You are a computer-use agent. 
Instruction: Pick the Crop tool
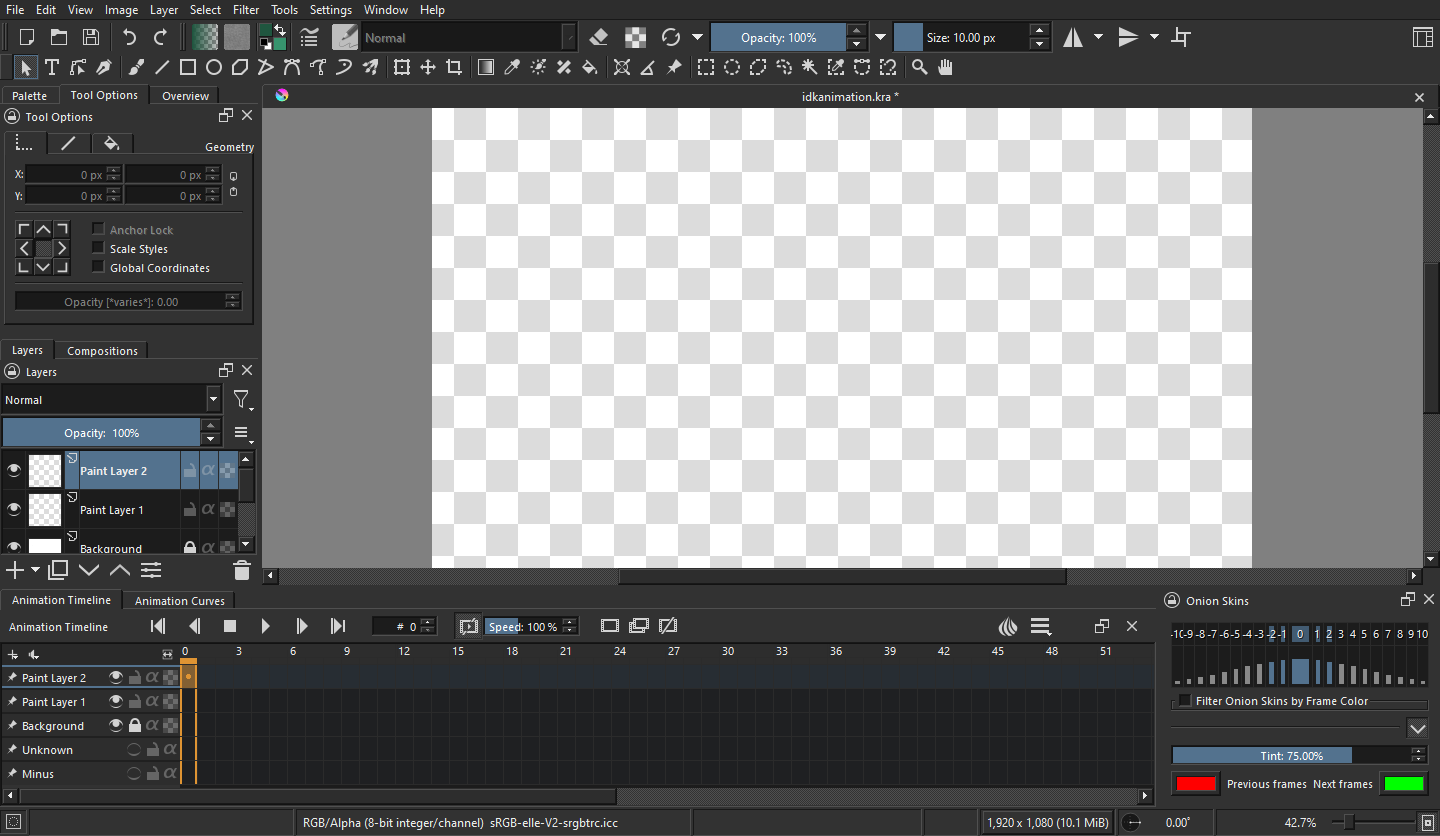click(454, 67)
